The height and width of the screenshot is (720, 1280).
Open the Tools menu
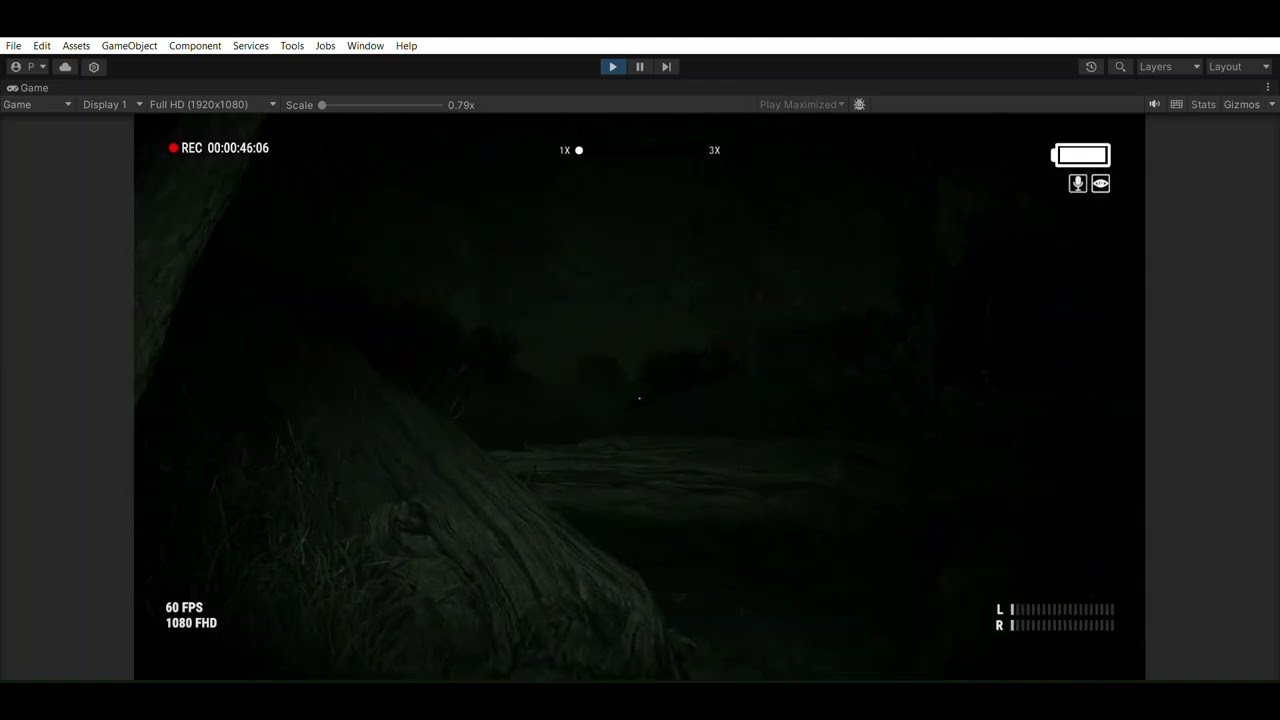point(292,46)
